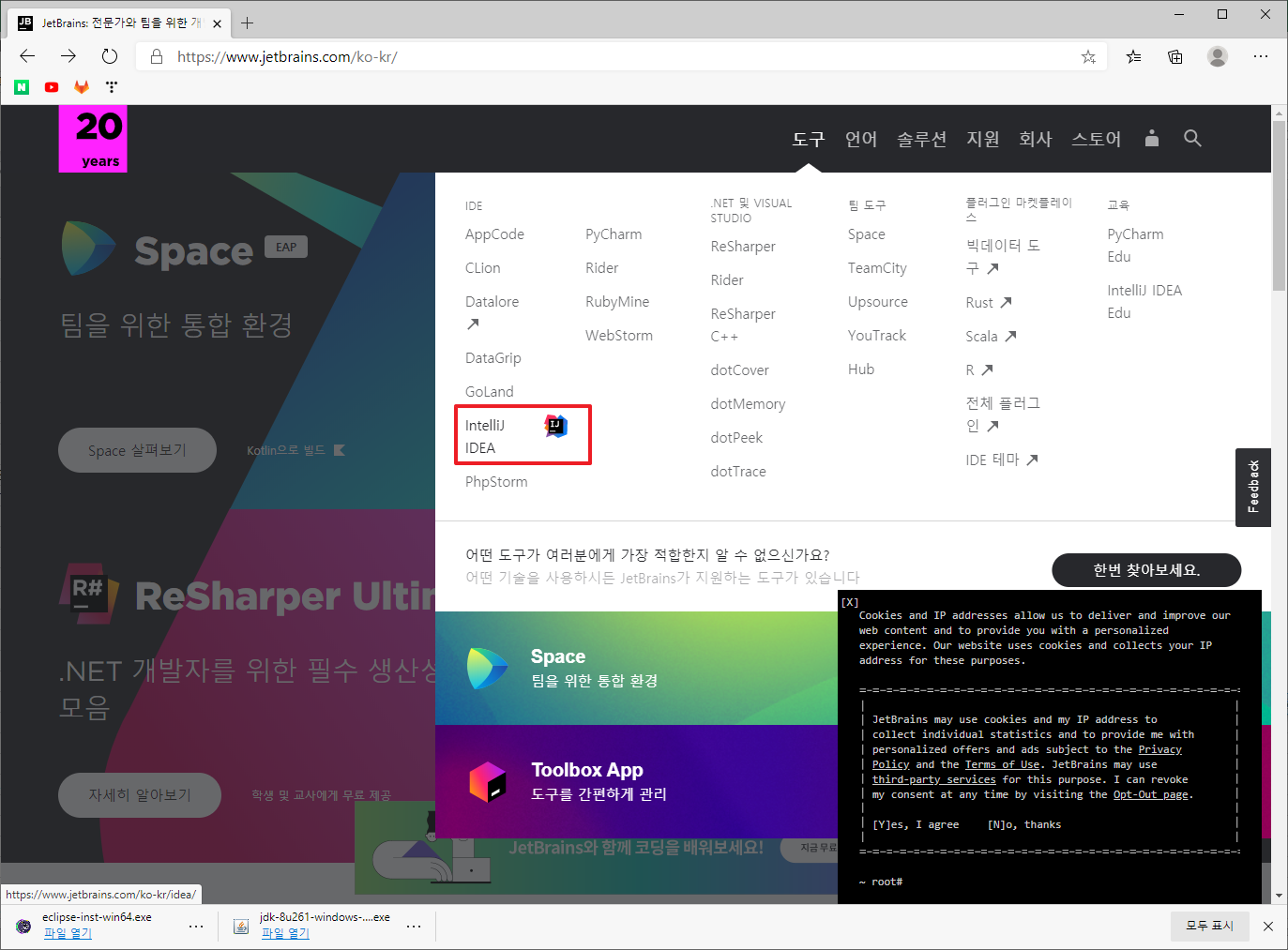Open the Scala plugin link
Viewport: 1288px width, 950px height.
(x=992, y=337)
